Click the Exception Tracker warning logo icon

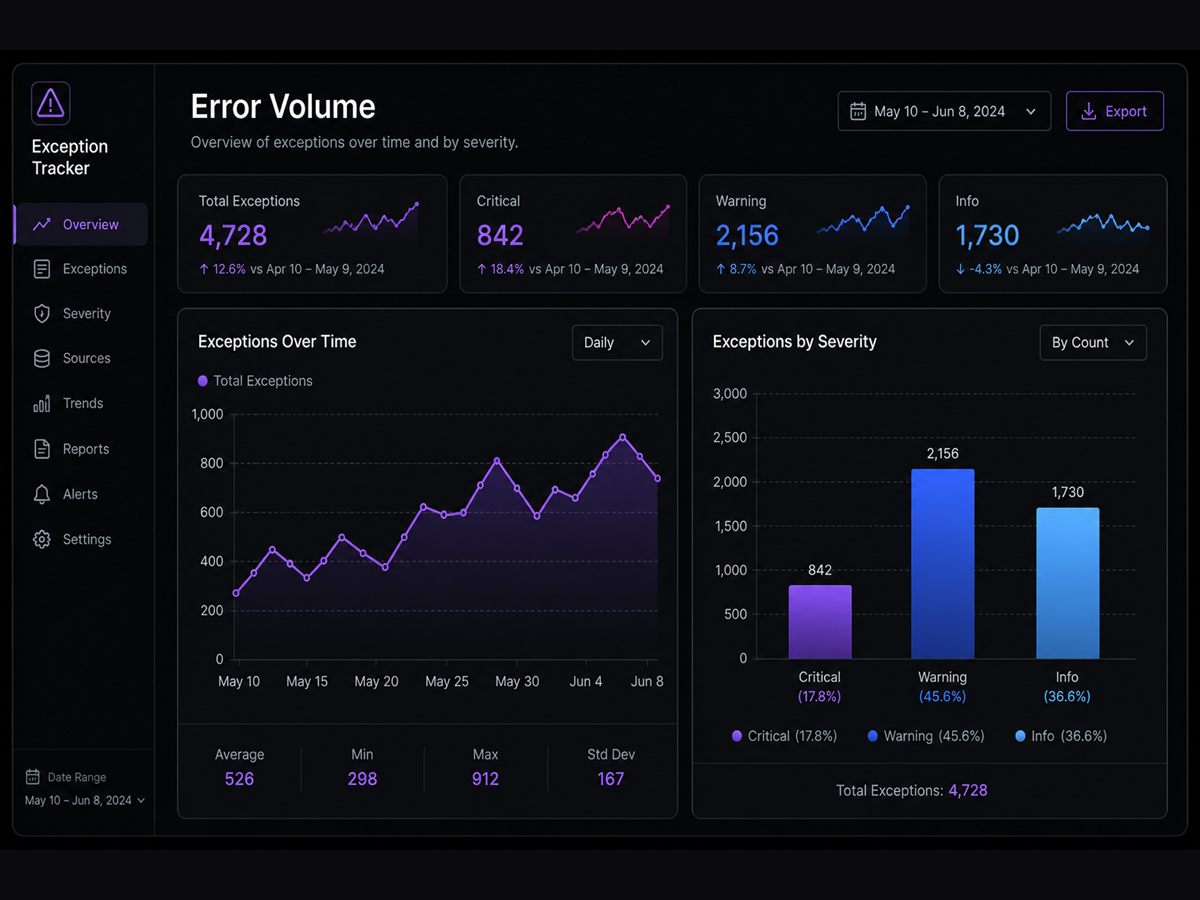click(50, 103)
